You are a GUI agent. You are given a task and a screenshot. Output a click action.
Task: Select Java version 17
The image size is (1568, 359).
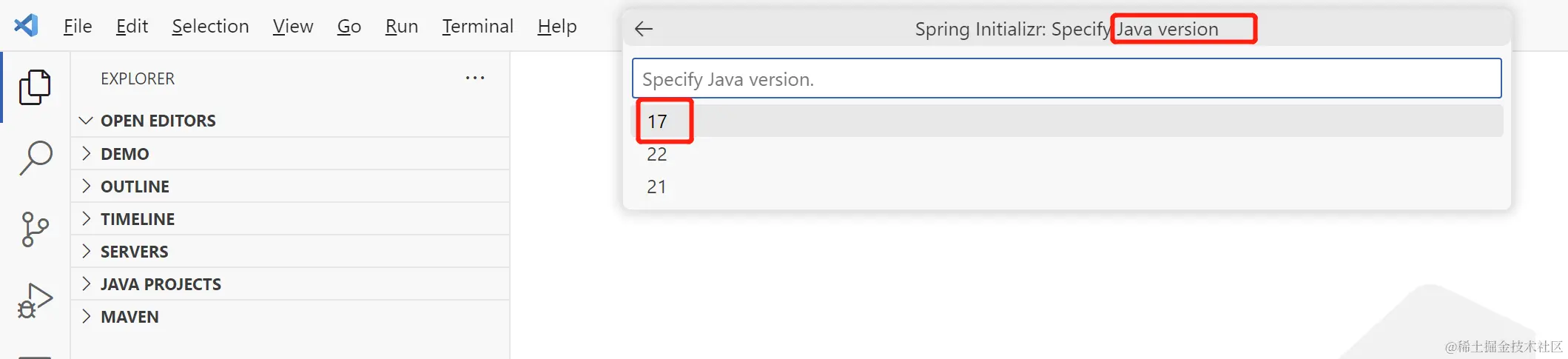click(x=658, y=121)
